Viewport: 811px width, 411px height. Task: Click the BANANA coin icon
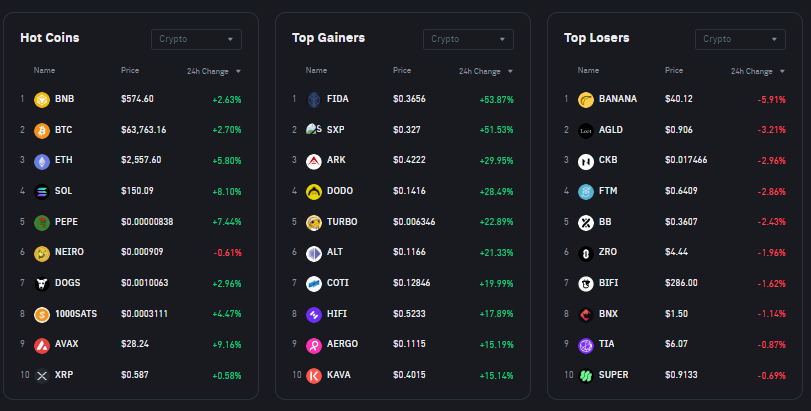coord(586,100)
